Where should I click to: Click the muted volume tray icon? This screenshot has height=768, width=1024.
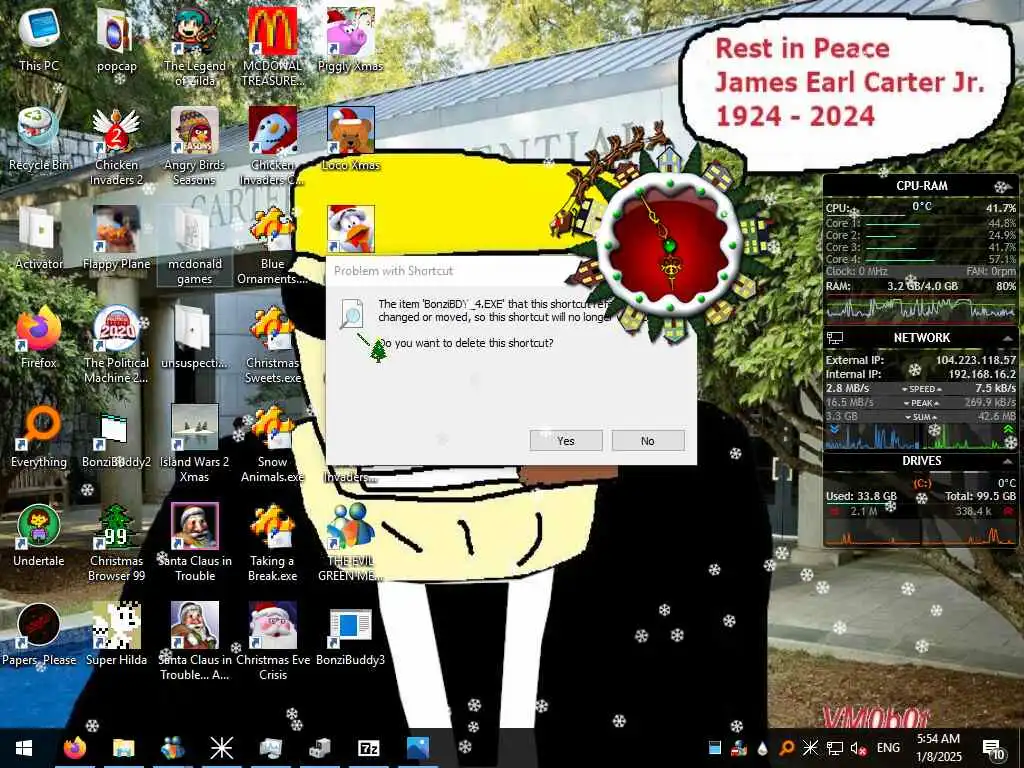(858, 748)
